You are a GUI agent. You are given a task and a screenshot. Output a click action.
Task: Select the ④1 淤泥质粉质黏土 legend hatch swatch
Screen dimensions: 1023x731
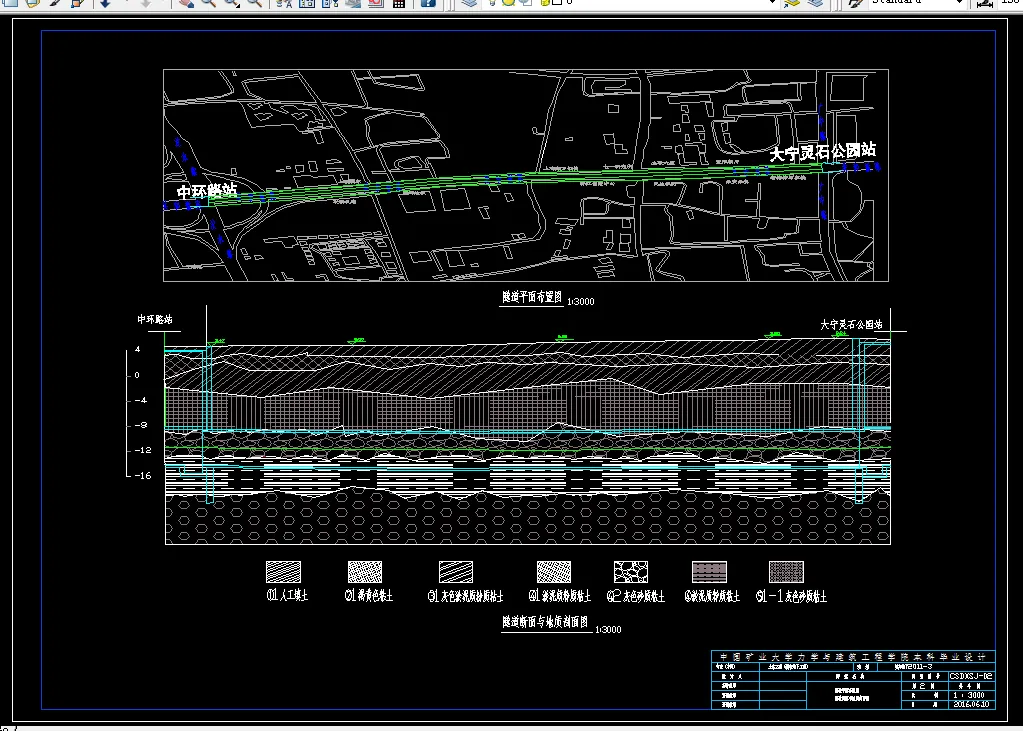554,572
